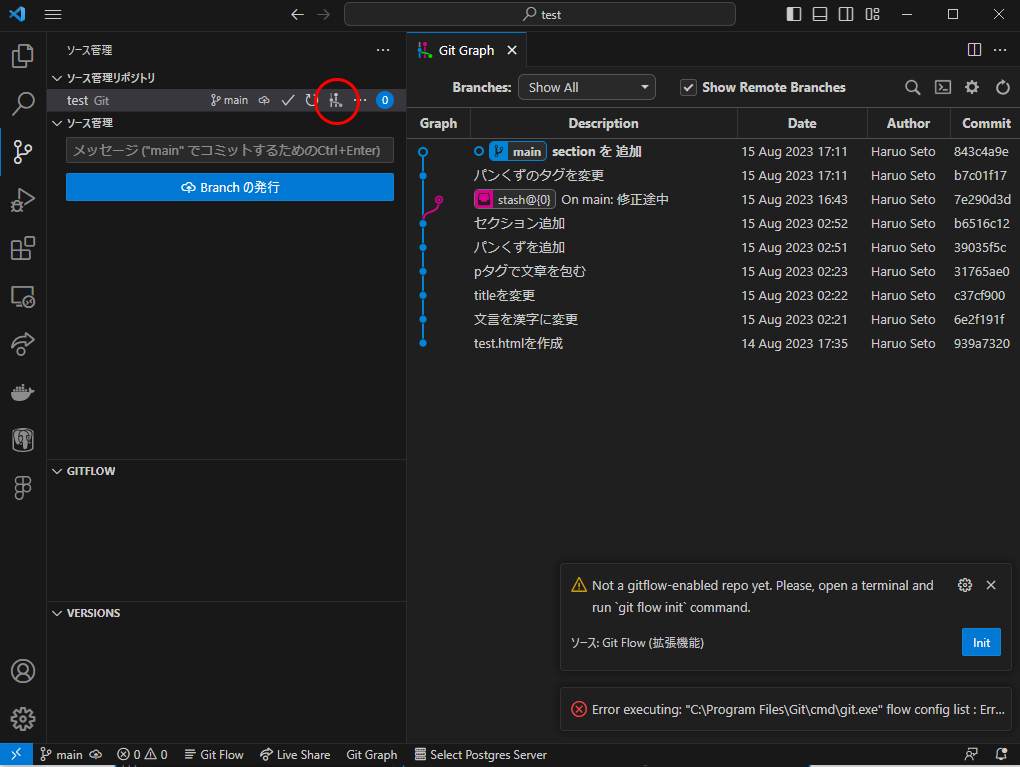Open Git Graph repository settings gear
This screenshot has height=767, width=1020.
click(972, 87)
